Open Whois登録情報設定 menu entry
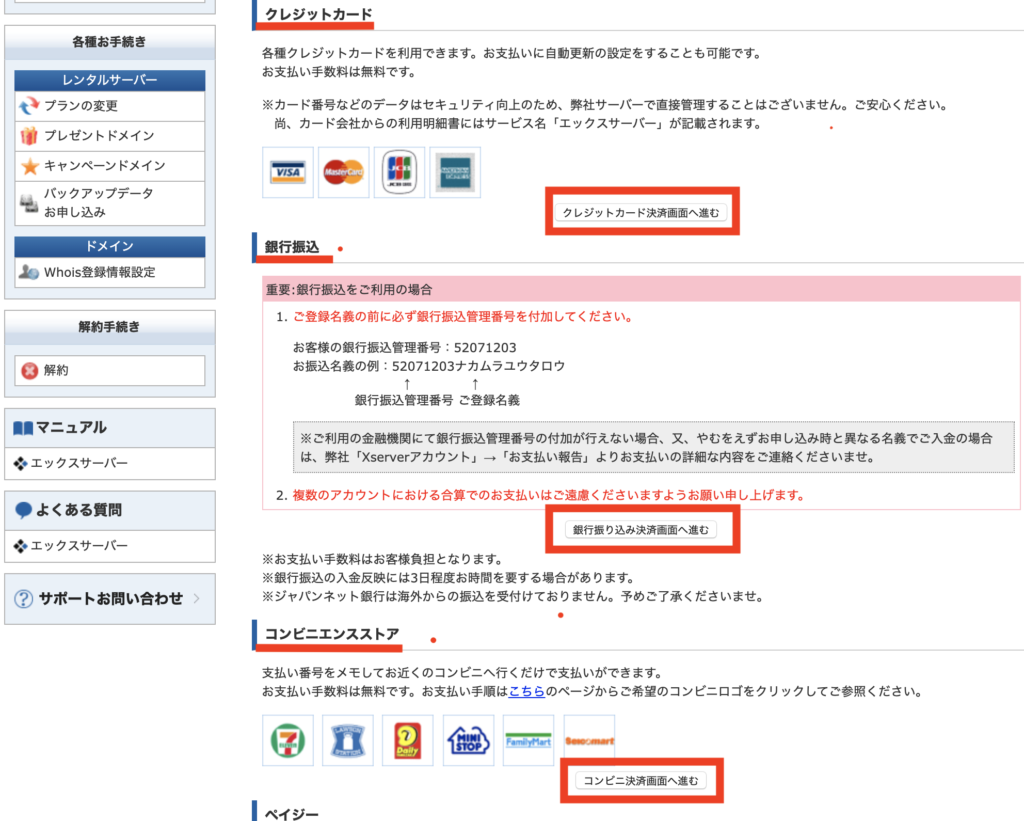 point(110,272)
